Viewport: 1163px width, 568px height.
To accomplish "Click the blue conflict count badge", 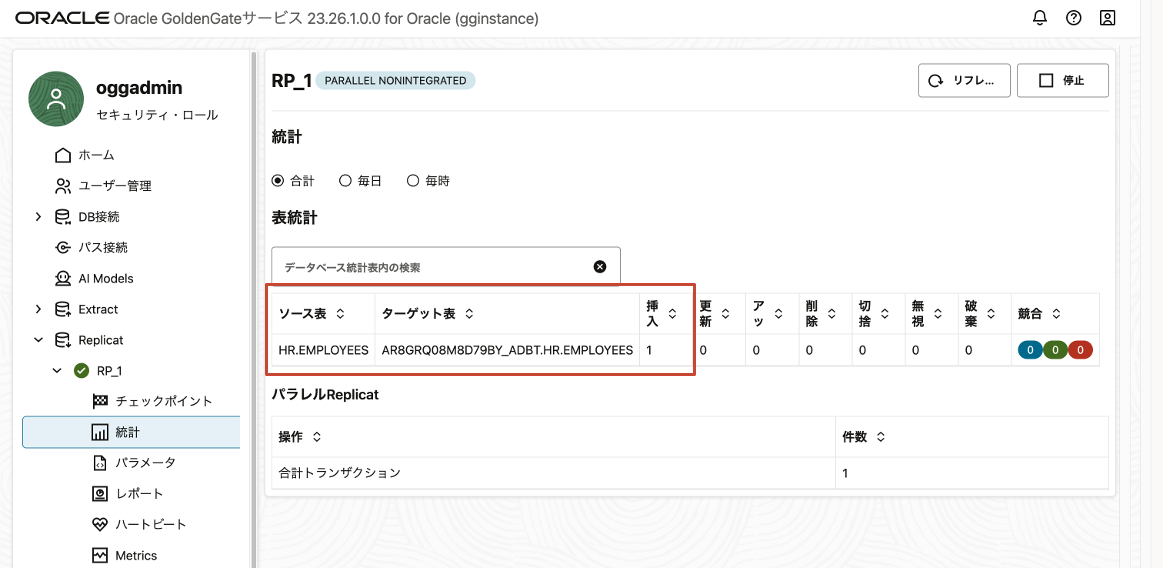I will [x=1029, y=350].
